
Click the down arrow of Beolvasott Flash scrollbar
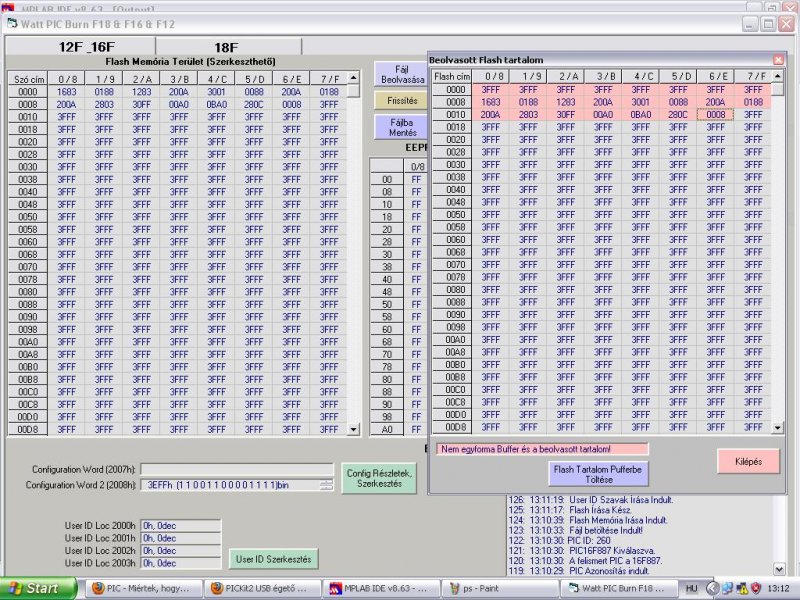[778, 428]
